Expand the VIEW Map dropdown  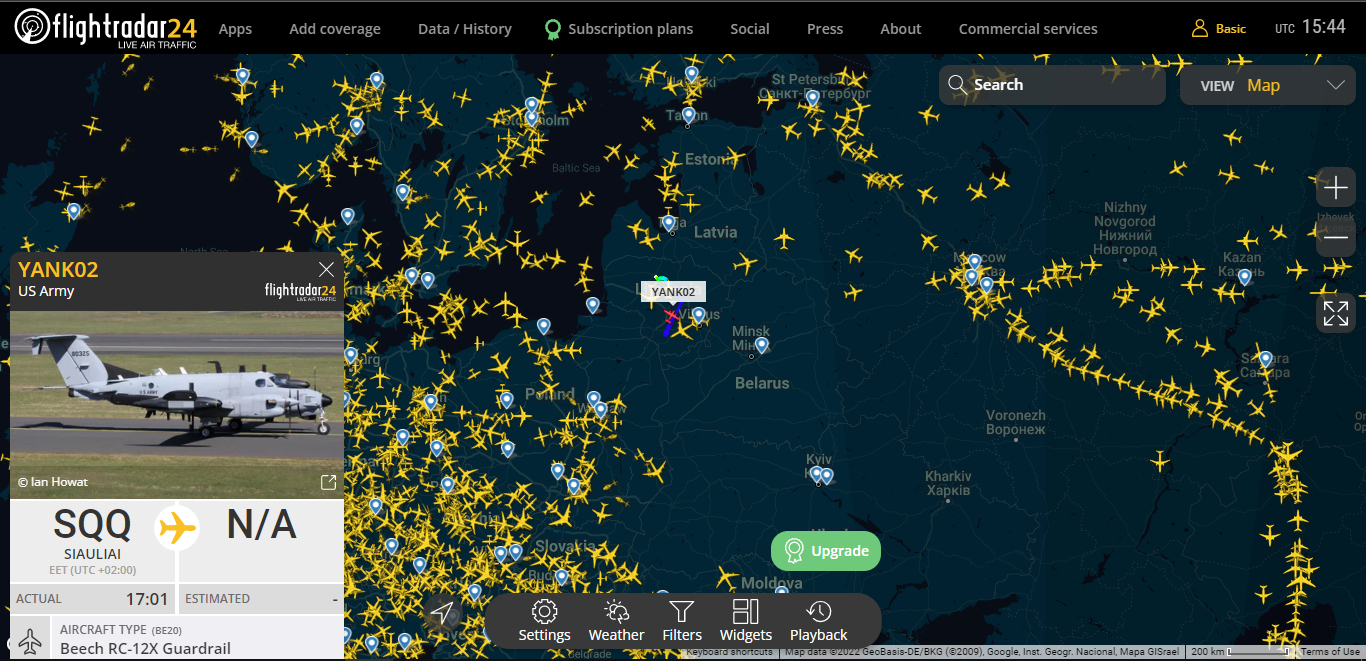[1268, 85]
